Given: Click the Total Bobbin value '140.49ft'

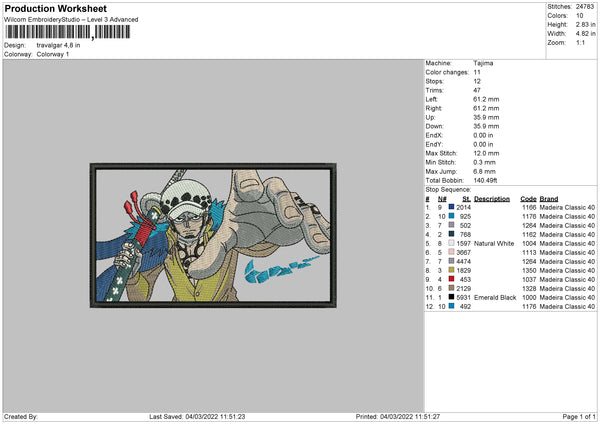Looking at the screenshot, I should pyautogui.click(x=485, y=180).
